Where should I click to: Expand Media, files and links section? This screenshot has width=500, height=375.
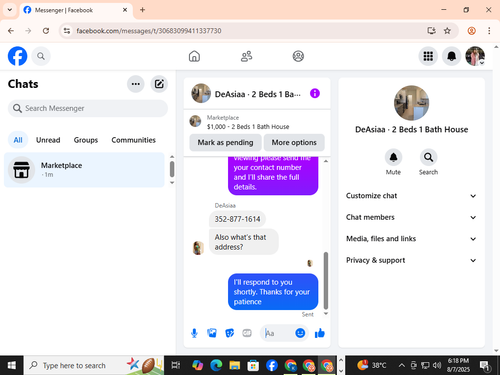point(411,239)
